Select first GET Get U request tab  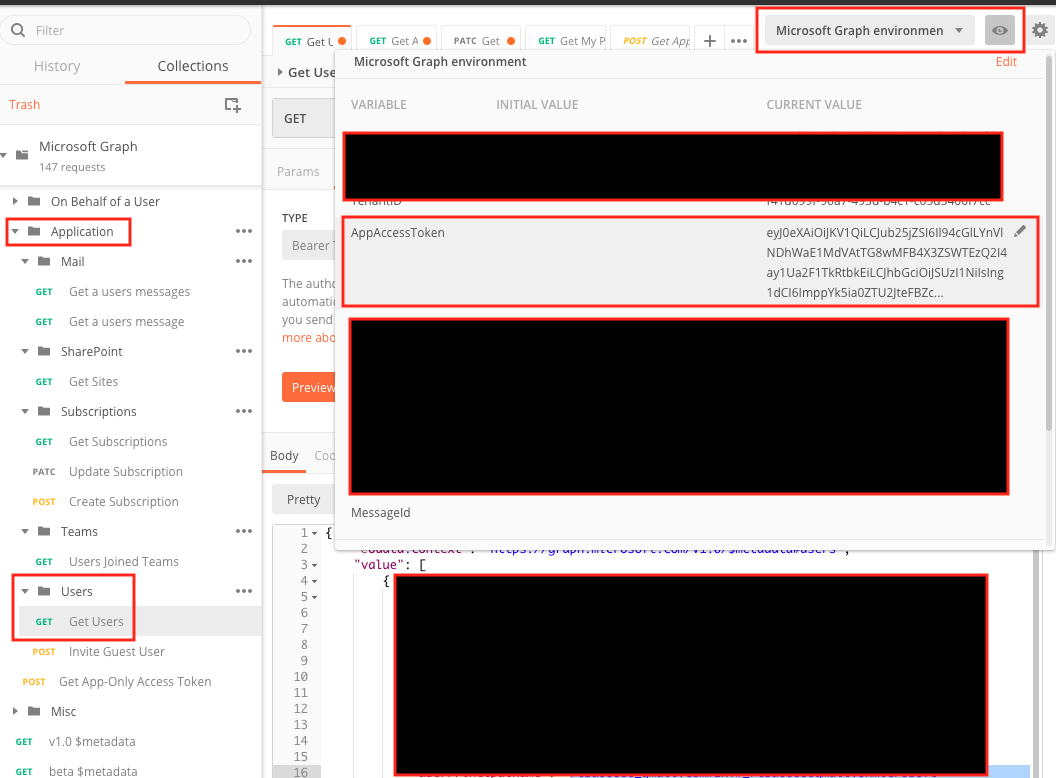tap(312, 41)
